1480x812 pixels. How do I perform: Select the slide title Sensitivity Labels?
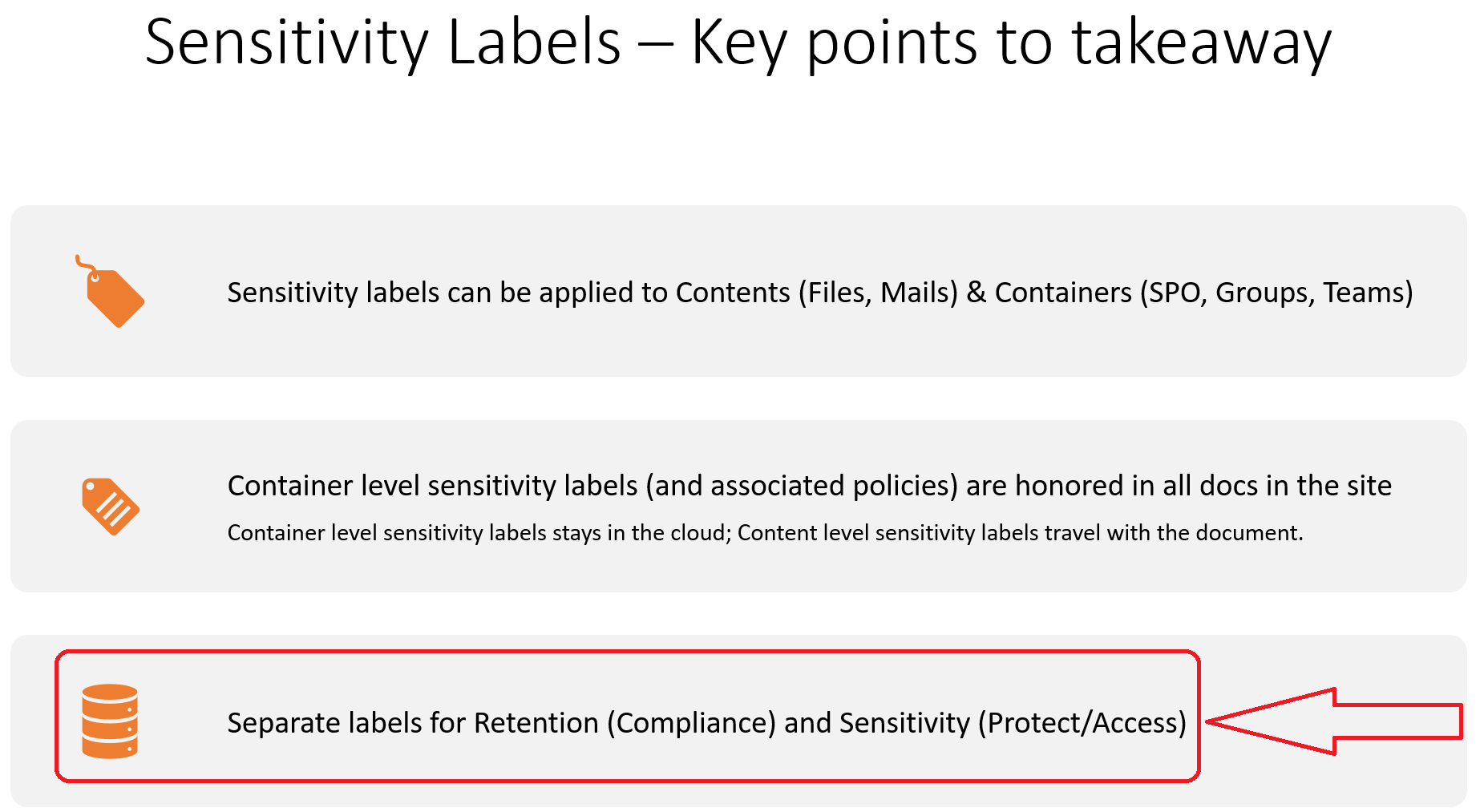382,42
